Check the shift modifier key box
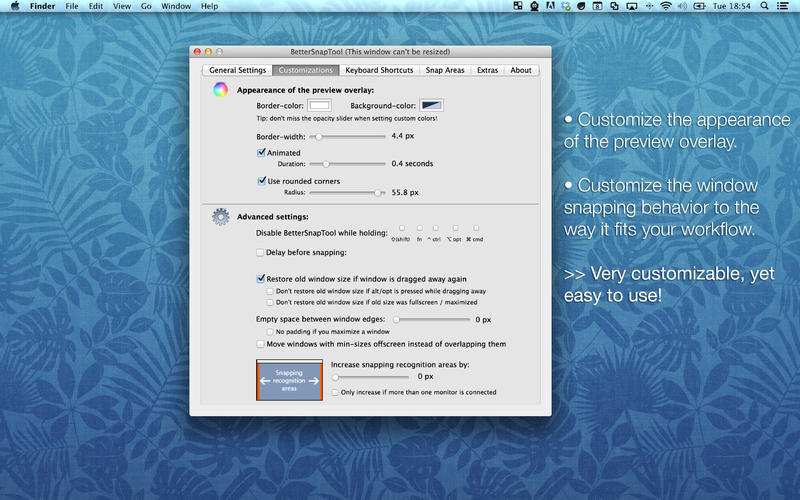This screenshot has height=500, width=800. click(x=402, y=228)
